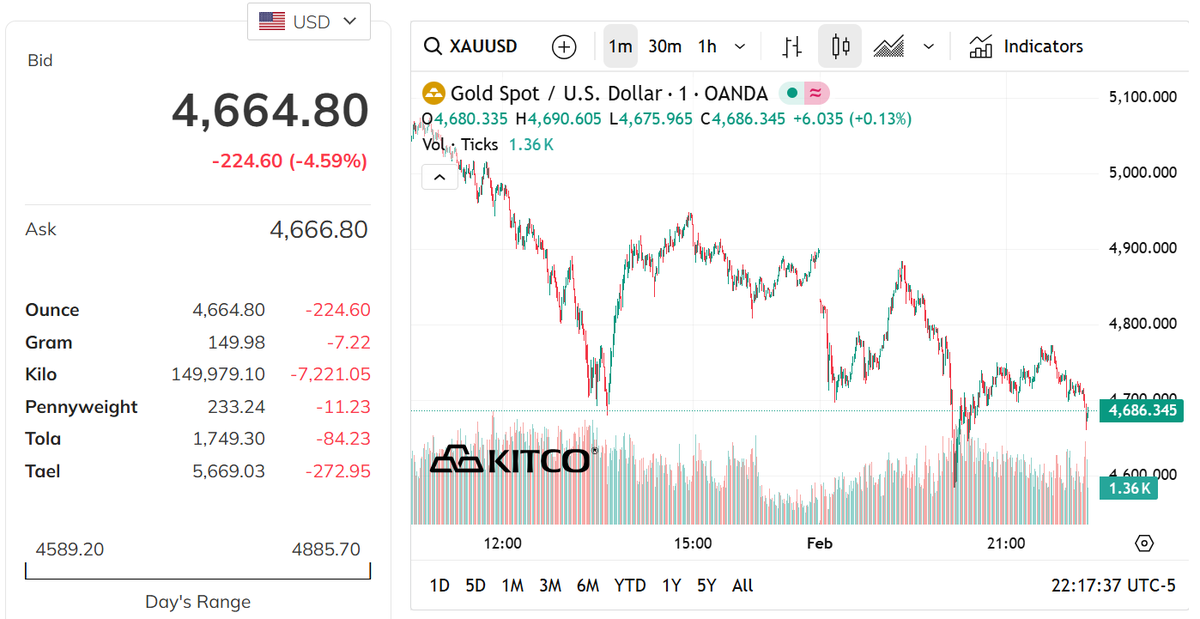Click the Day's Range bar
Screen dimensions: 1200x619
[198, 572]
